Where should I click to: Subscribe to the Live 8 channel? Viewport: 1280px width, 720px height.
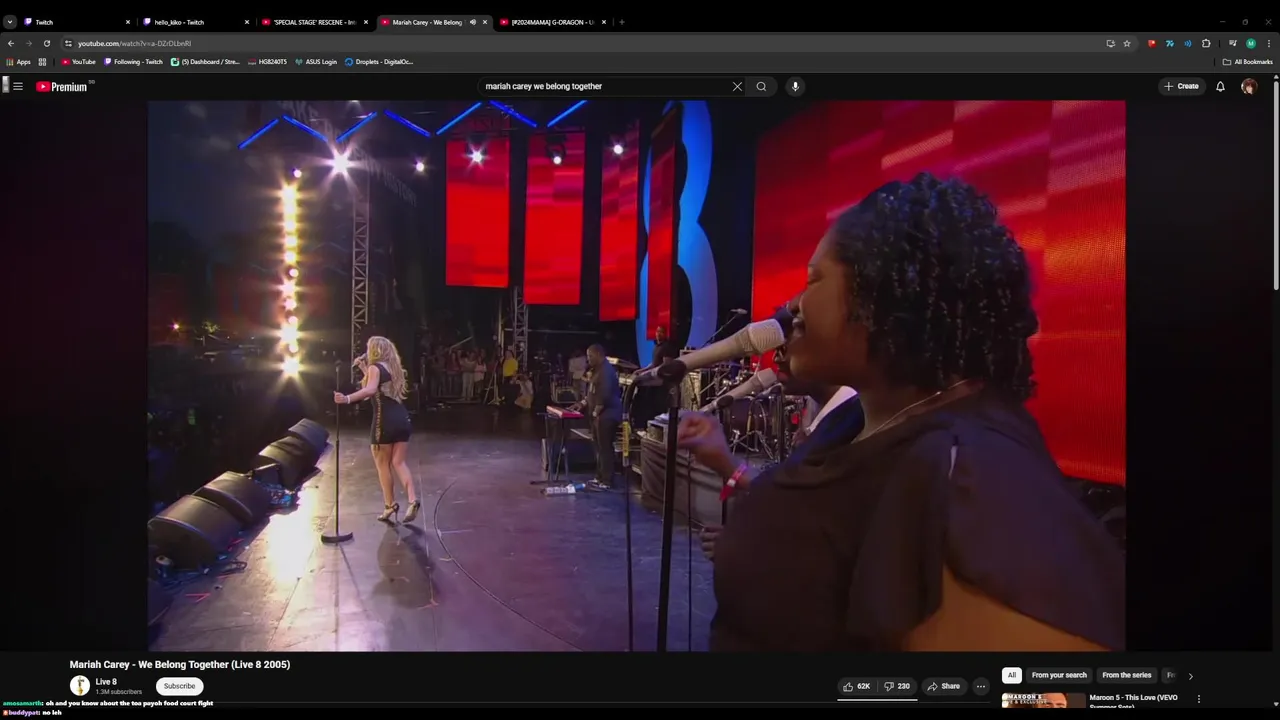(180, 686)
